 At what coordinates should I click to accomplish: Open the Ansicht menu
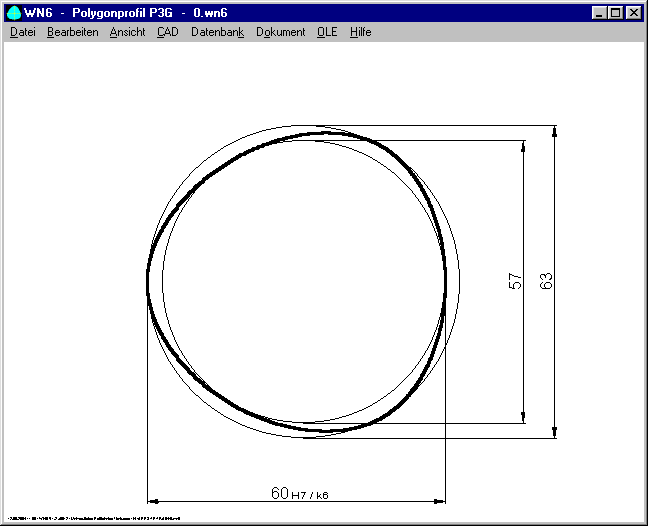pos(127,32)
